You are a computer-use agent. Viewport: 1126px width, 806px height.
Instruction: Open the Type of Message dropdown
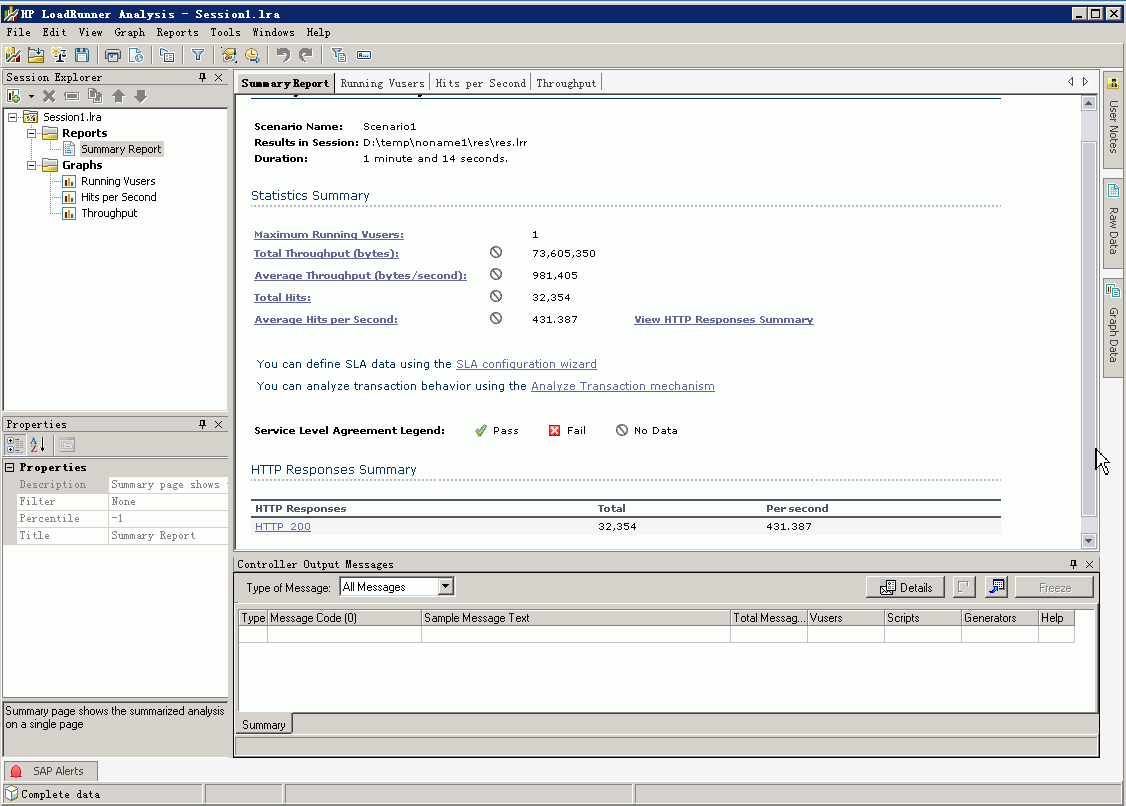(x=446, y=586)
